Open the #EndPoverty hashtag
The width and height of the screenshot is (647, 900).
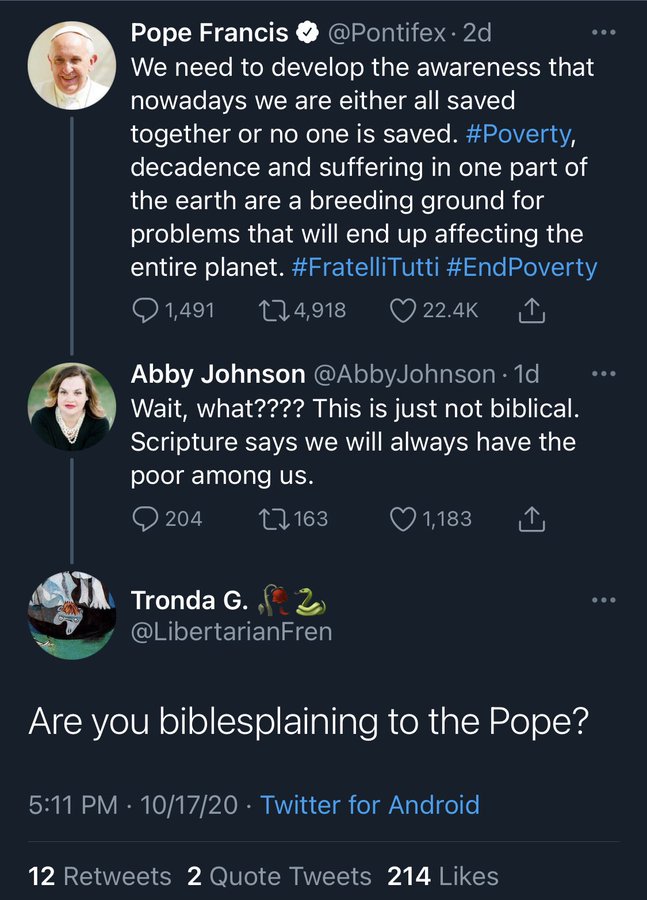521,268
